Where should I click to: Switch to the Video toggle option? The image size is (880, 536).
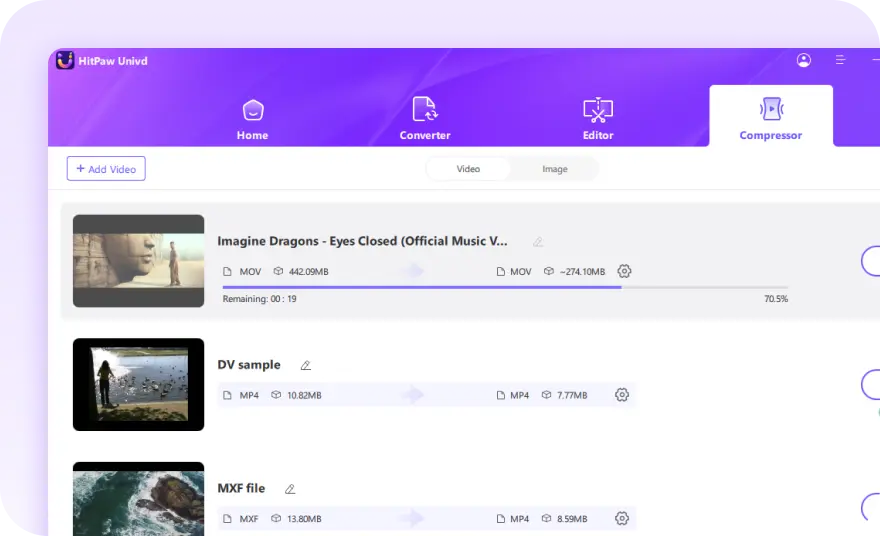tap(468, 169)
